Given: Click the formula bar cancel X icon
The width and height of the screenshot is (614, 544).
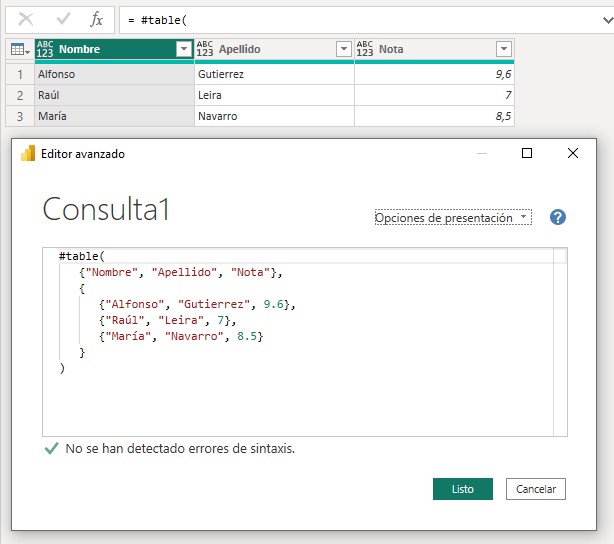Looking at the screenshot, I should (x=26, y=19).
